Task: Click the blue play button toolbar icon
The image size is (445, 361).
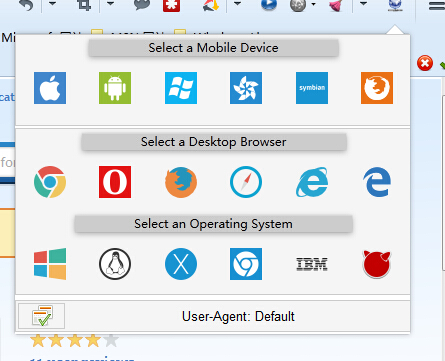Action: 269,5
